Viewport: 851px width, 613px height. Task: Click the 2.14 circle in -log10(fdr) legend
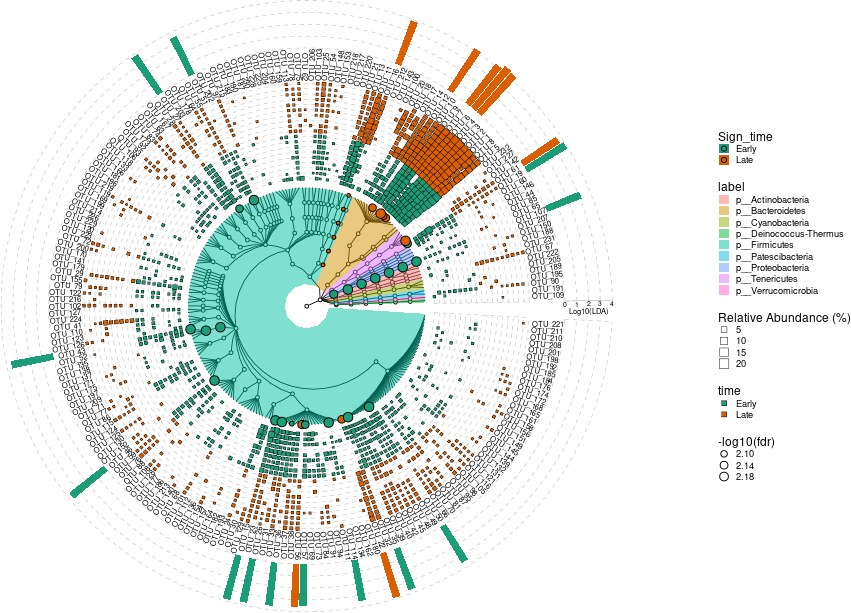[724, 466]
